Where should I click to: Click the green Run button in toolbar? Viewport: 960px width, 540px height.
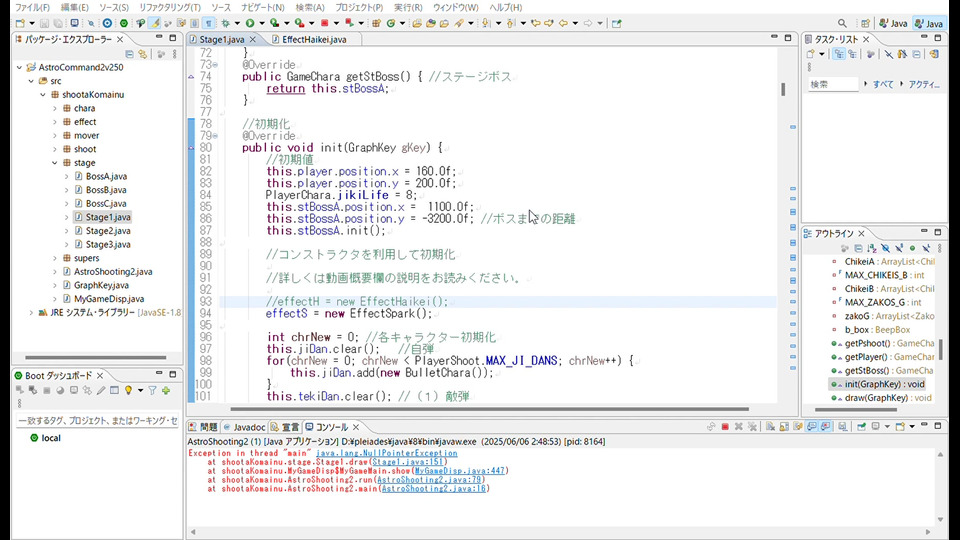click(x=249, y=22)
